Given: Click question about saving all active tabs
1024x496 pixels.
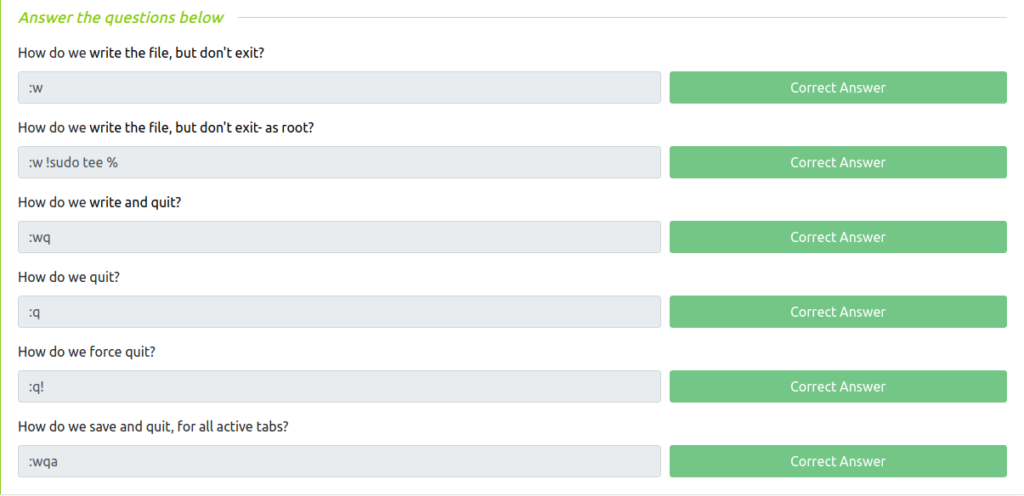Looking at the screenshot, I should coord(153,427).
